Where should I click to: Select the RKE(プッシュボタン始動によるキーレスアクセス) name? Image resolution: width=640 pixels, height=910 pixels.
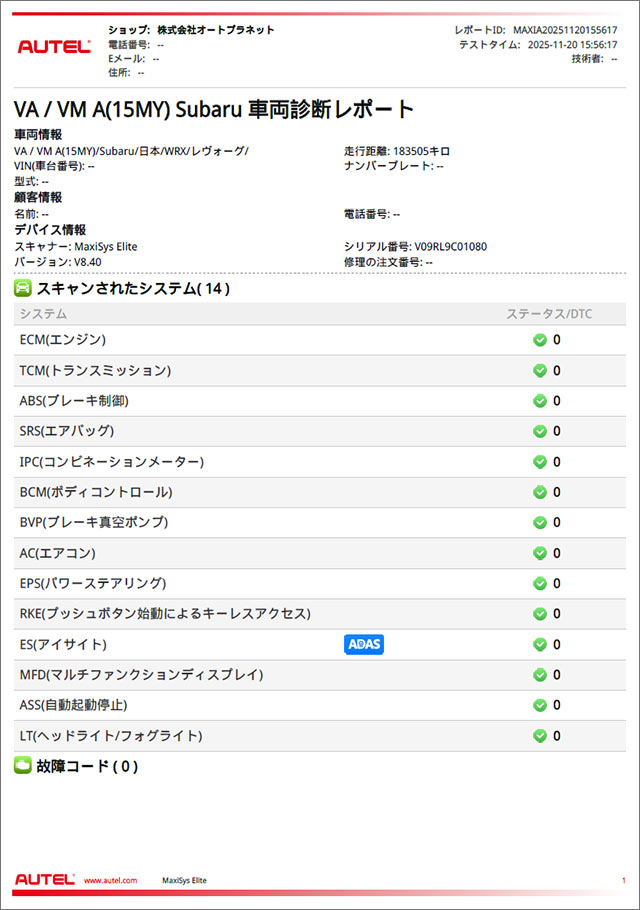(x=165, y=613)
